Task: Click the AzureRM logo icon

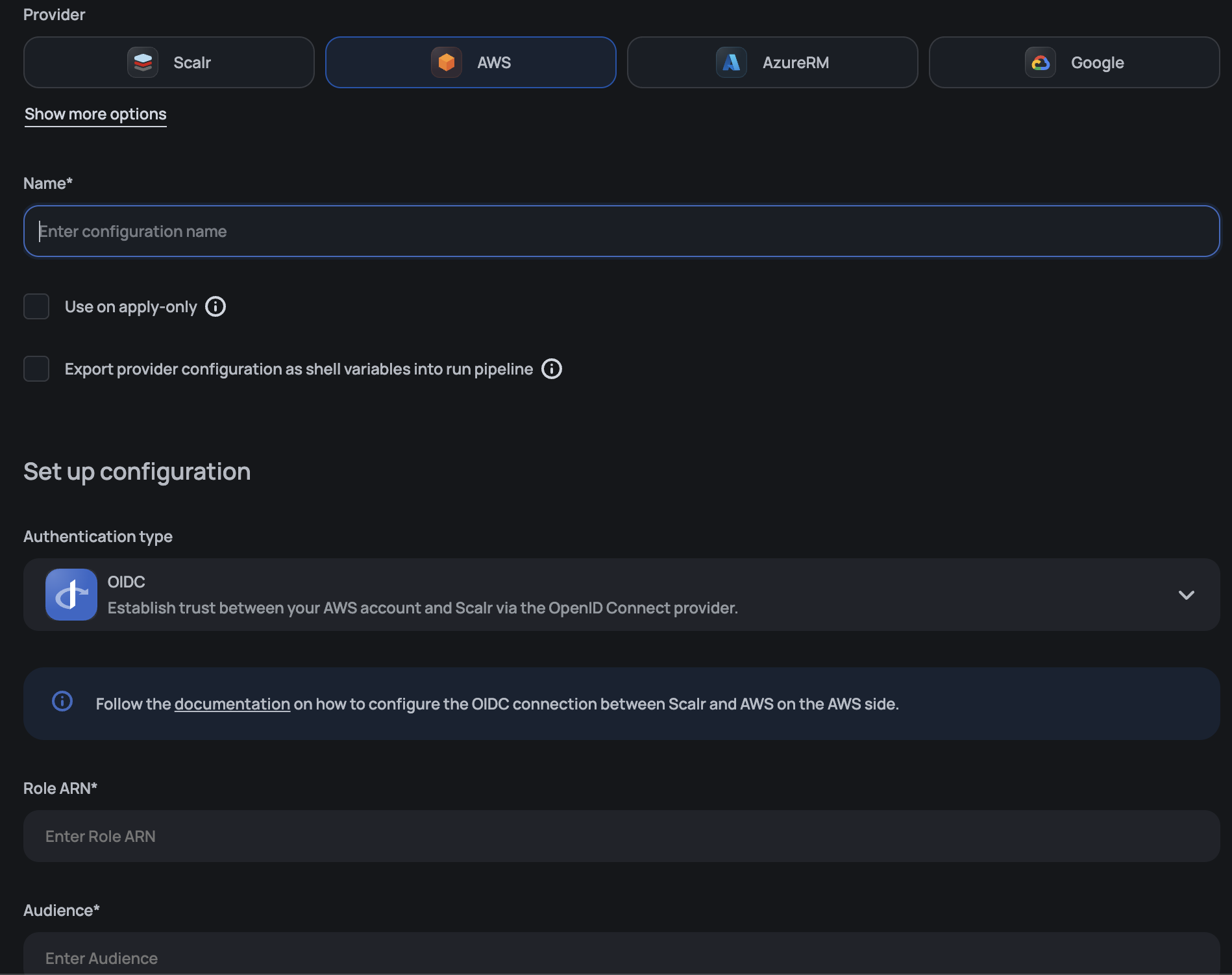Action: click(732, 62)
